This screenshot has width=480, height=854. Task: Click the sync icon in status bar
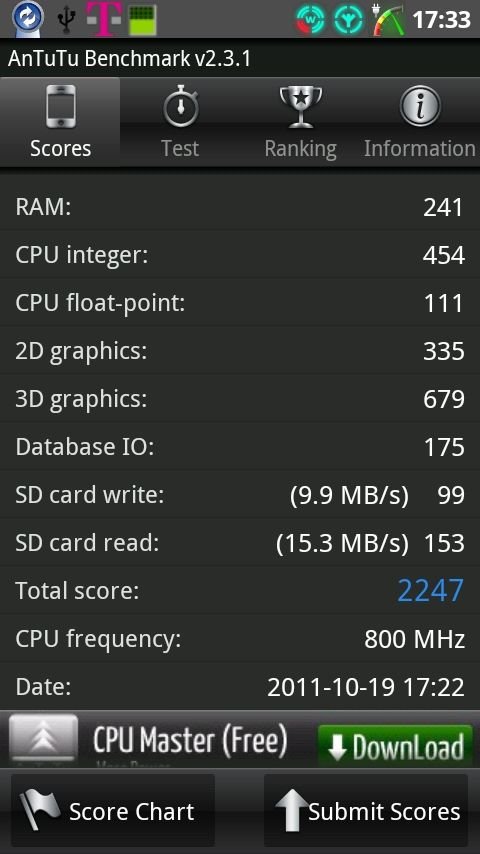[x=27, y=19]
